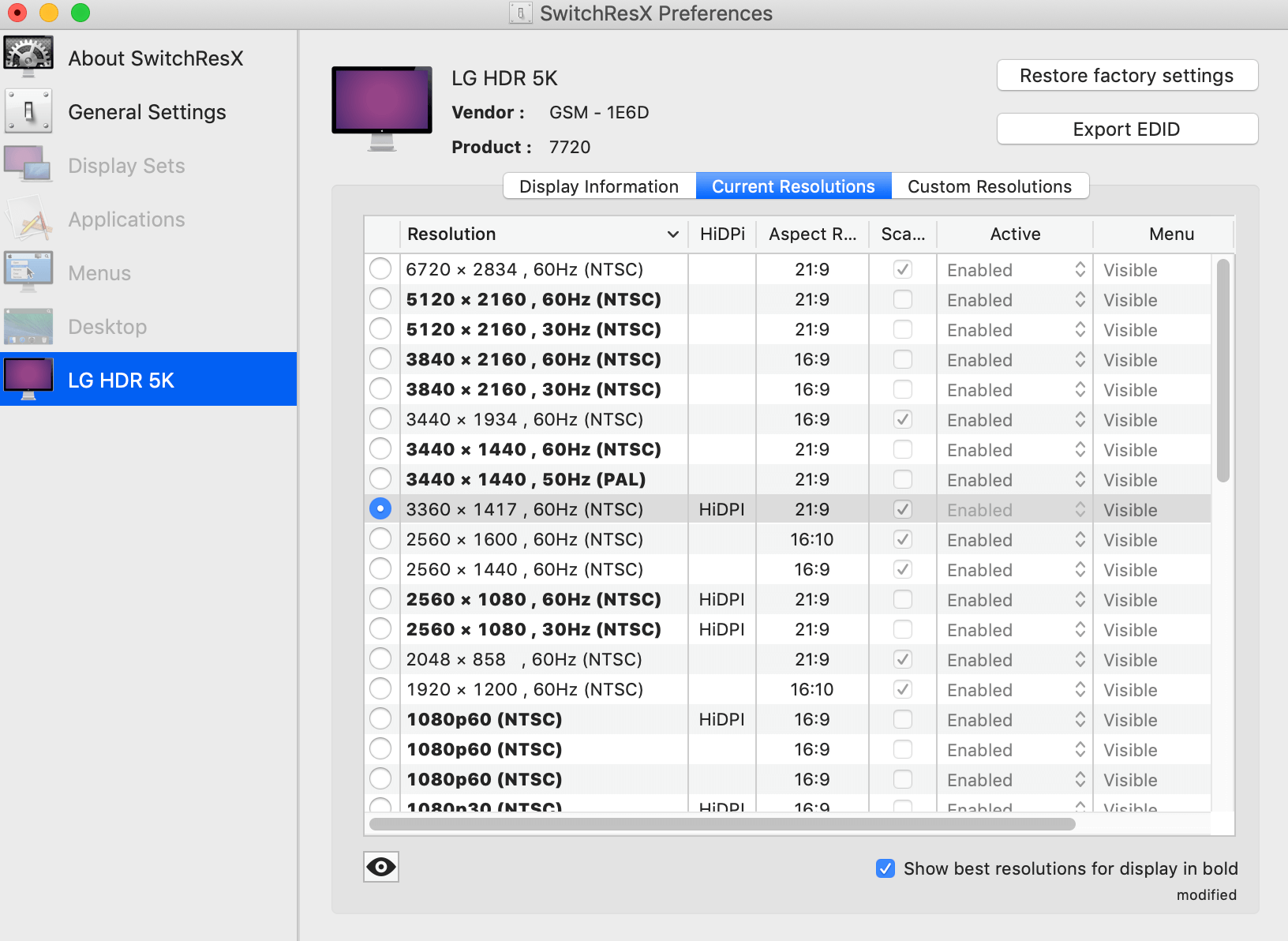The height and width of the screenshot is (941, 1288).
Task: Click Visible cell for 3360 × 1417 row
Action: coord(1130,510)
